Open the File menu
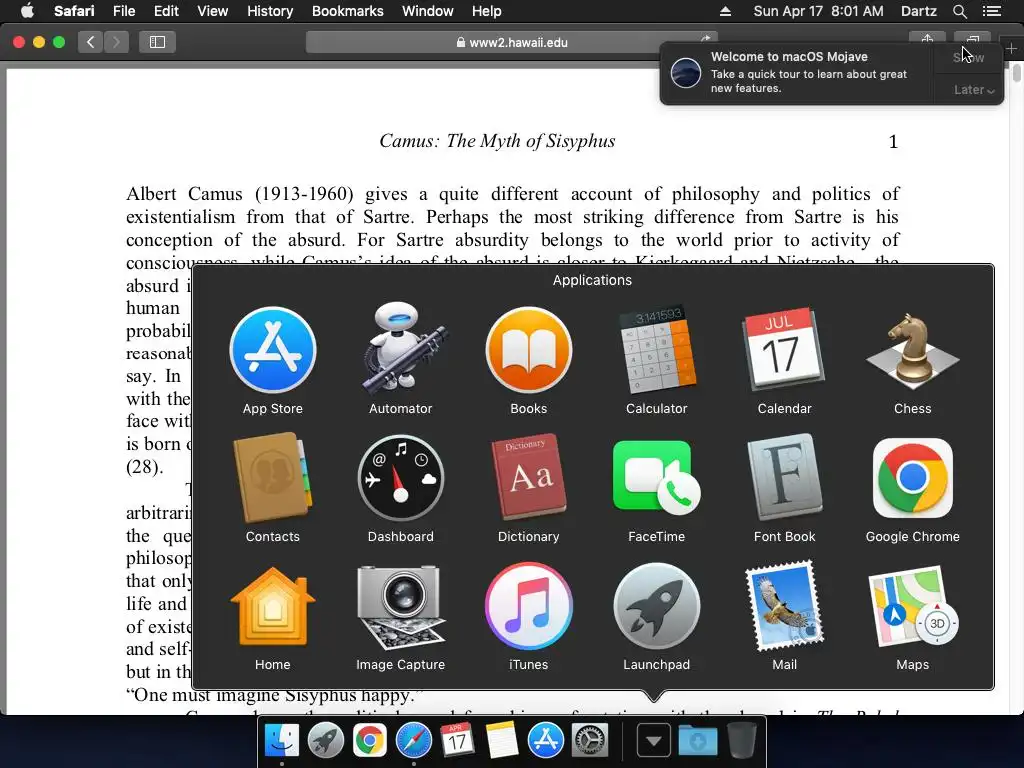 pyautogui.click(x=123, y=11)
